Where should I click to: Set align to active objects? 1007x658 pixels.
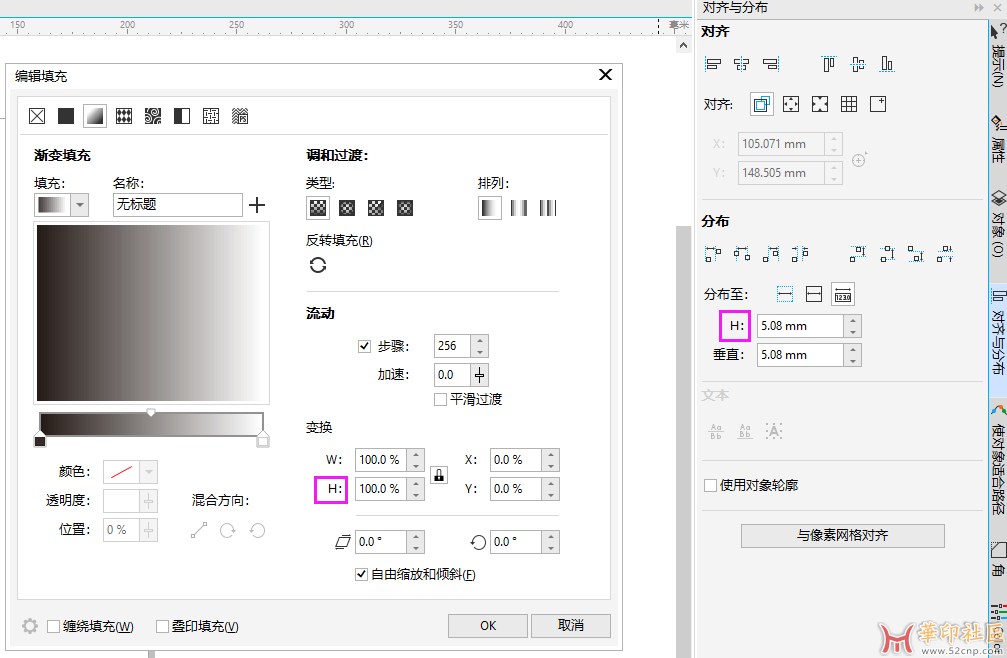762,104
